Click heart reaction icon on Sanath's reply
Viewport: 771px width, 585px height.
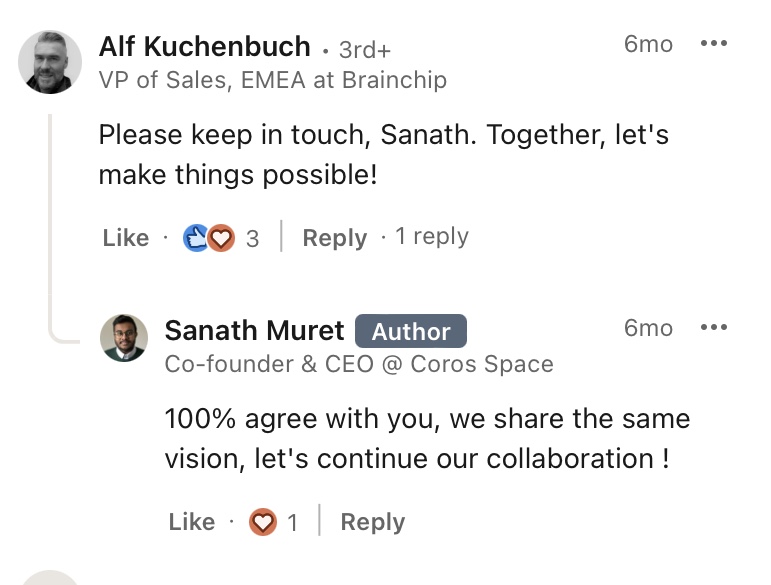[x=263, y=522]
